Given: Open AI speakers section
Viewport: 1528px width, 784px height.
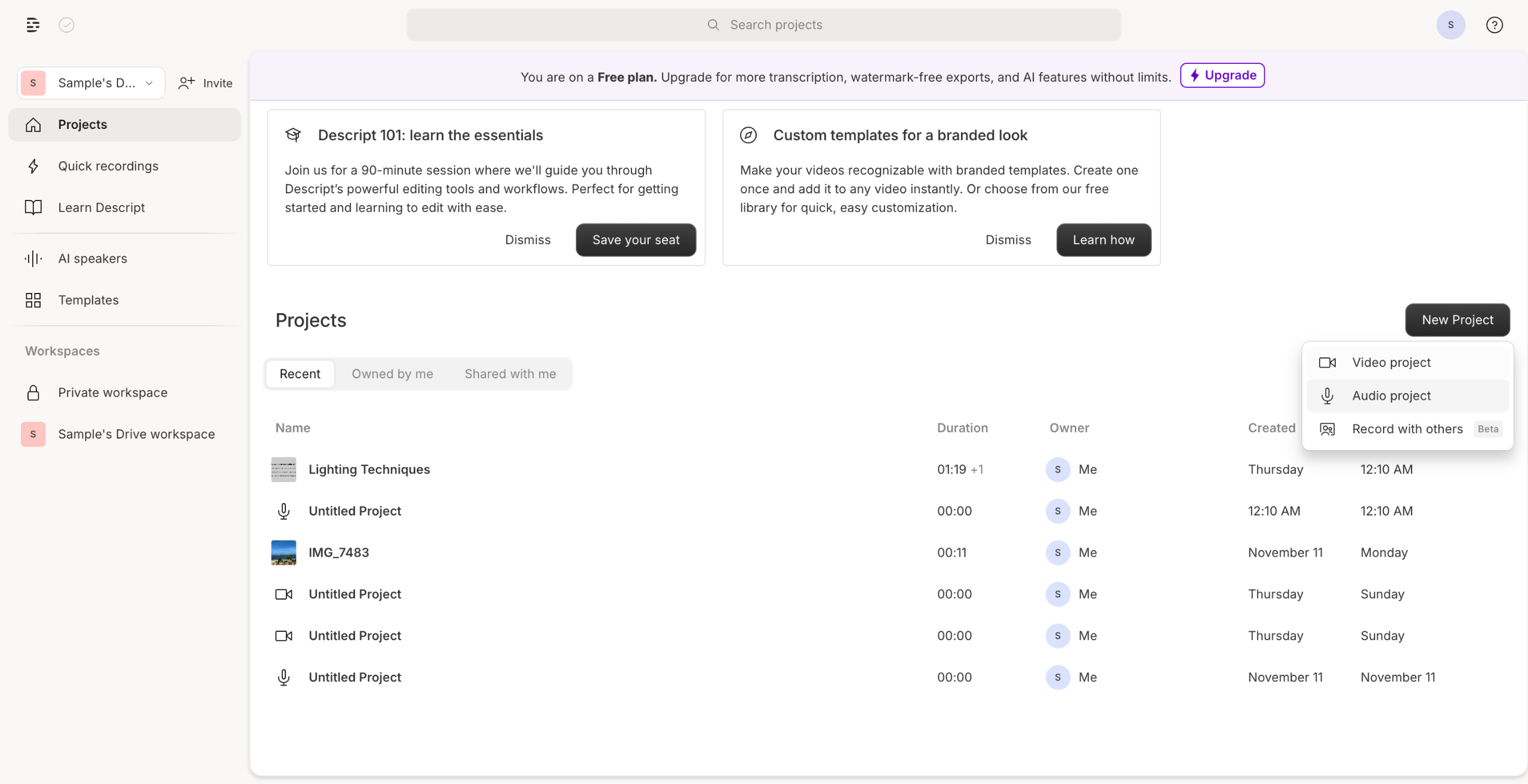Looking at the screenshot, I should coord(92,258).
